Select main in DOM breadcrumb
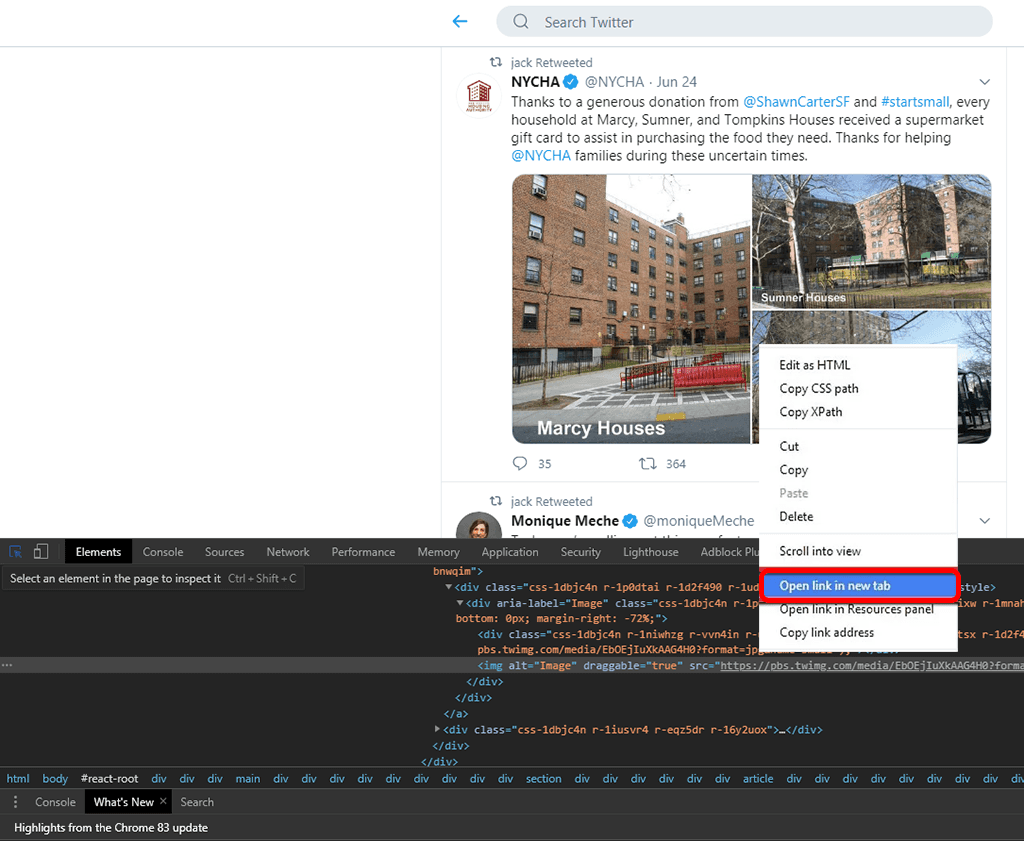The width and height of the screenshot is (1024, 841). [x=248, y=778]
